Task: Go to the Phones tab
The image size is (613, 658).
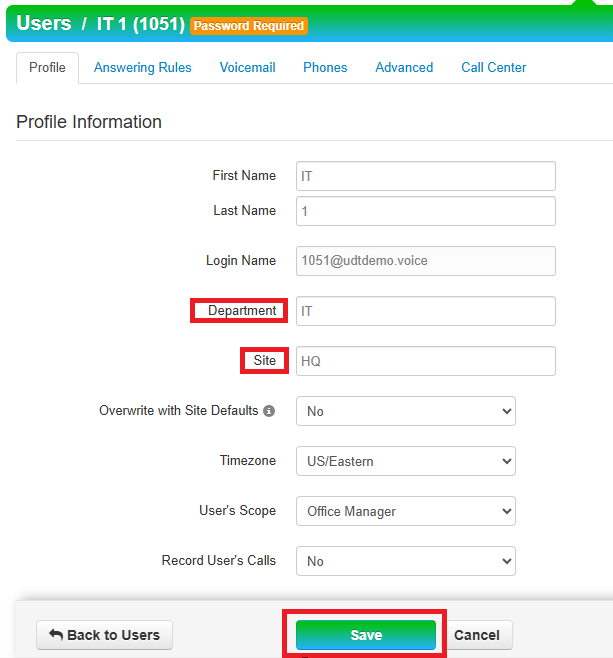Action: pyautogui.click(x=325, y=68)
